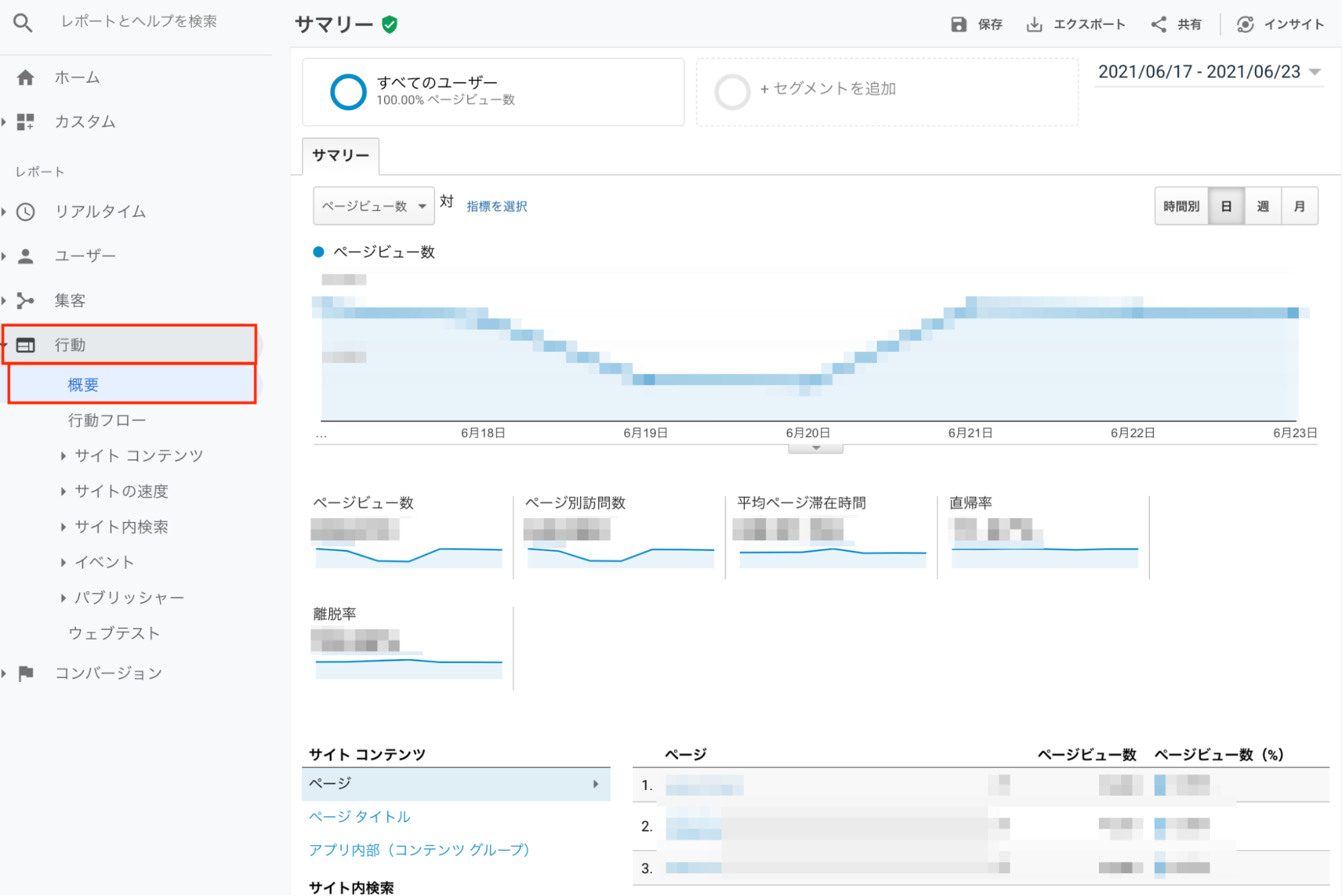
Task: Click the ページビュー数（%） column header
Action: click(x=1219, y=755)
